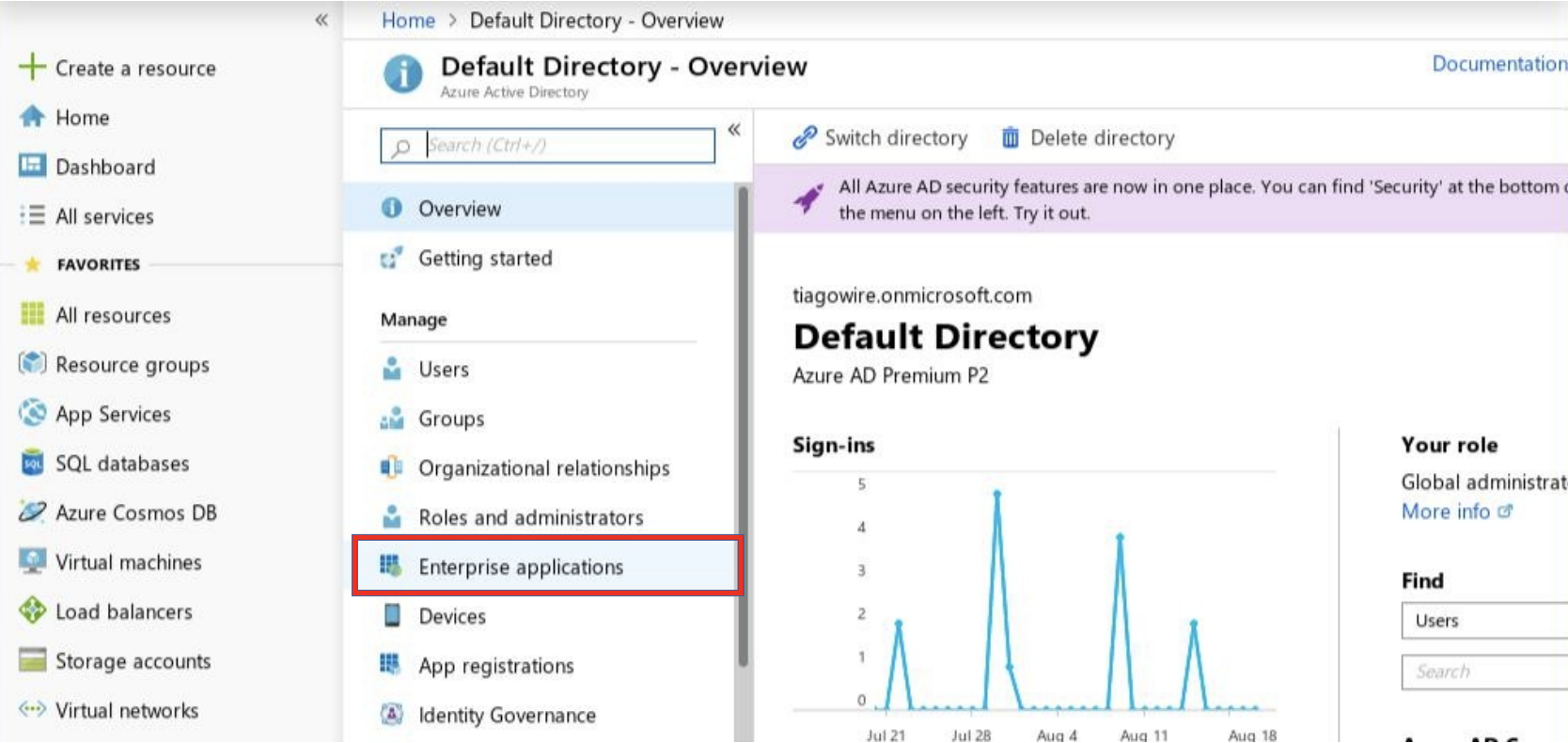
Task: Click the Users person icon
Action: point(392,369)
